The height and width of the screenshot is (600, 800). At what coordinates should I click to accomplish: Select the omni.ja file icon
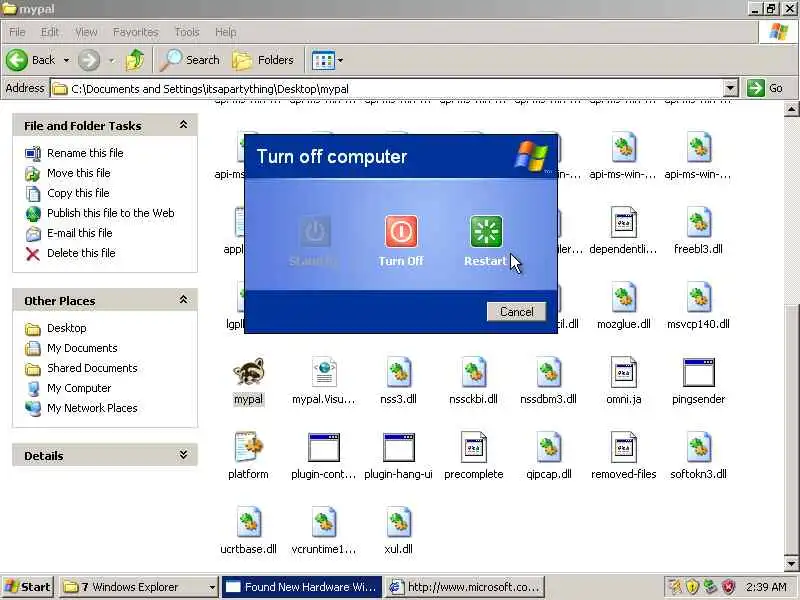click(623, 372)
